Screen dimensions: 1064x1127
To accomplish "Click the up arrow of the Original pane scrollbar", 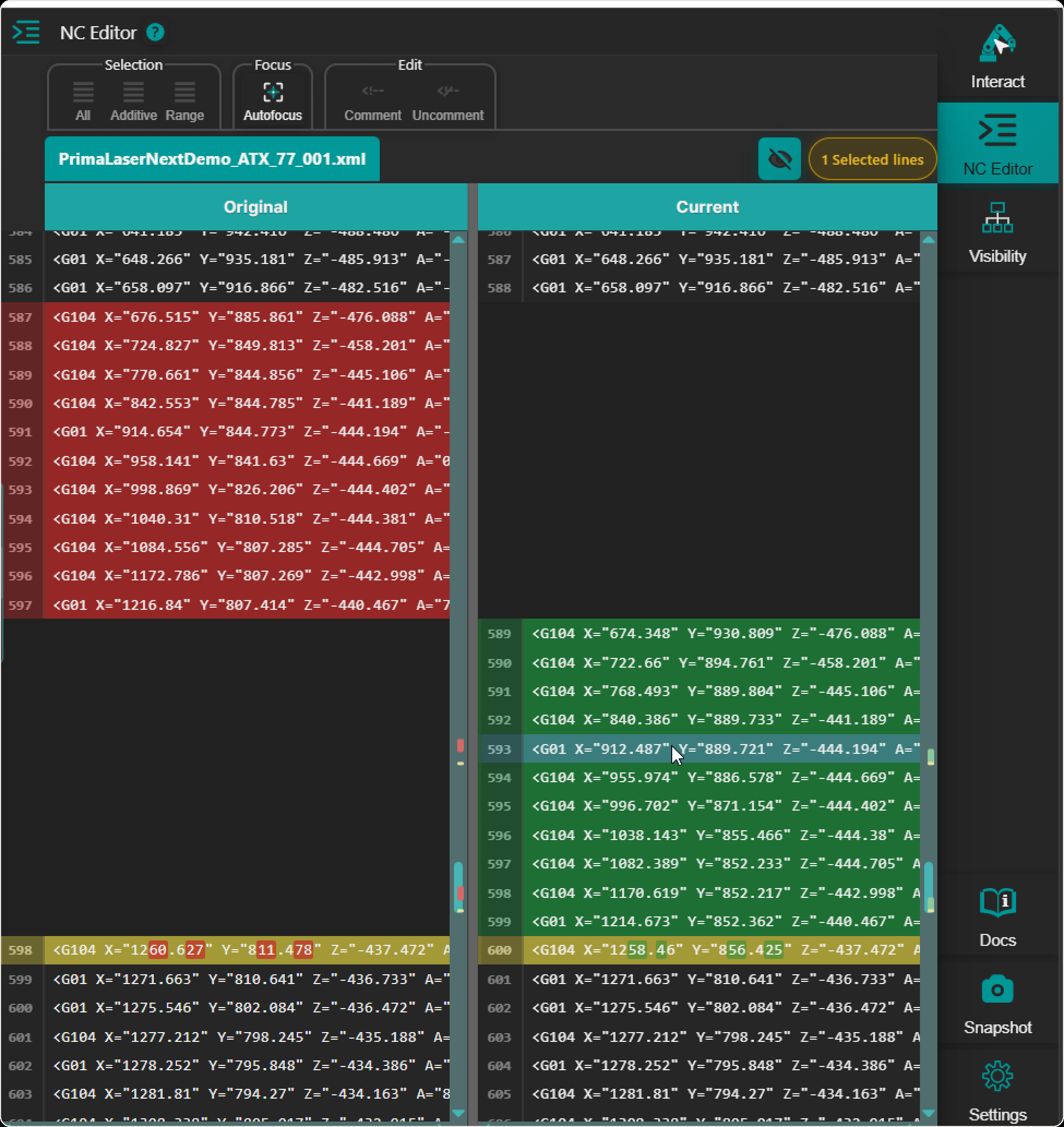I will (x=458, y=240).
